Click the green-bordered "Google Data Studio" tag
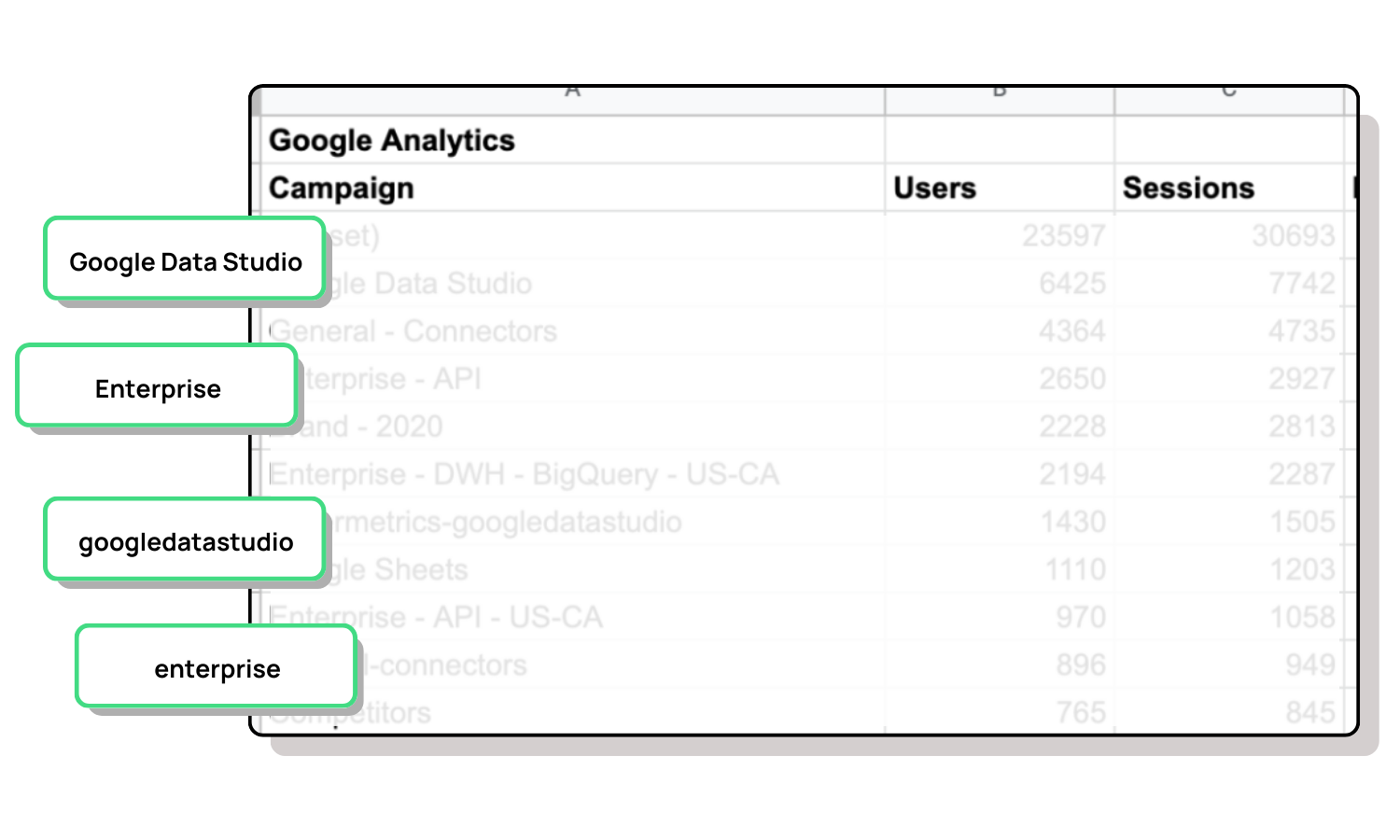The height and width of the screenshot is (840, 1400). click(x=185, y=261)
